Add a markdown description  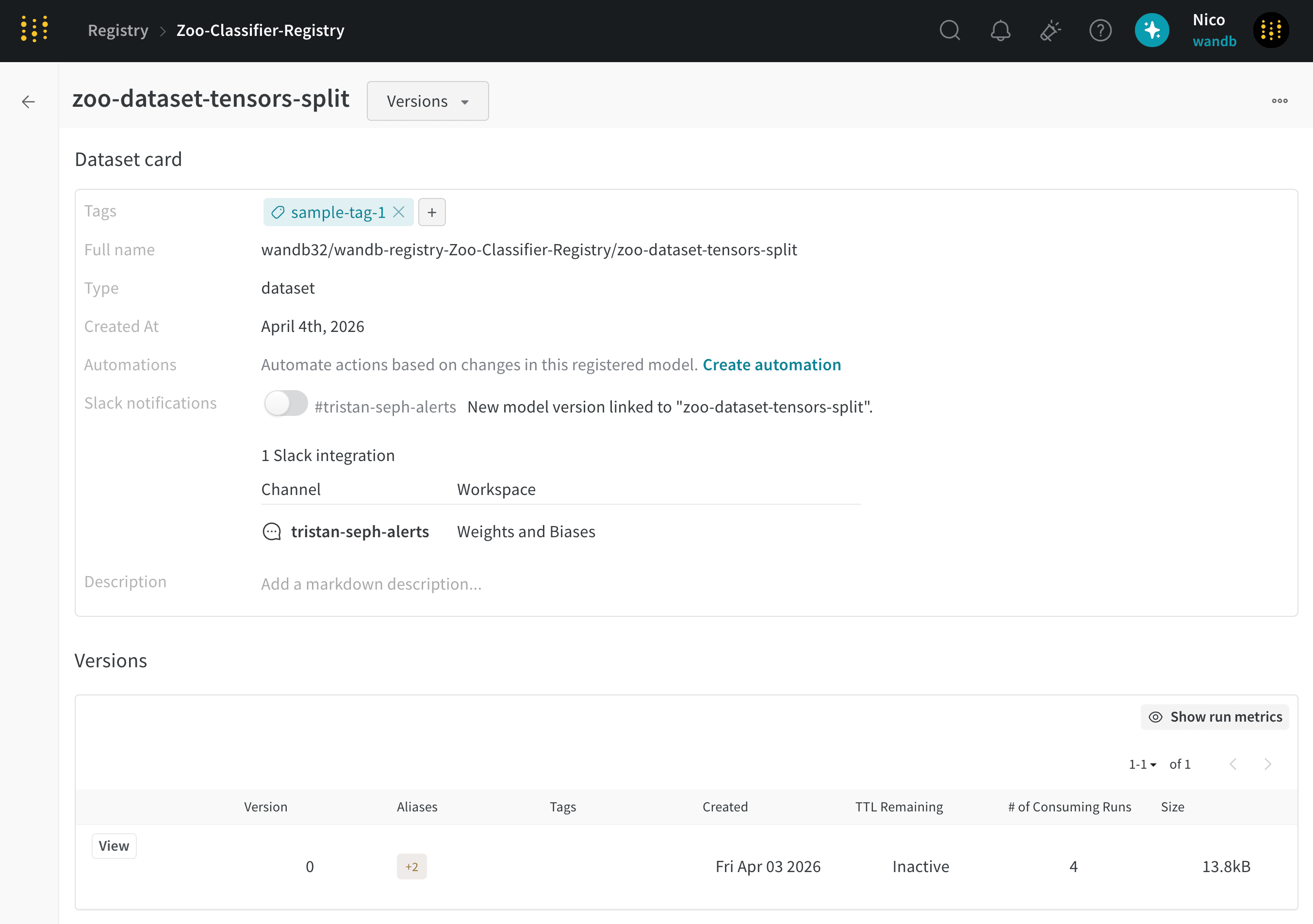click(371, 584)
